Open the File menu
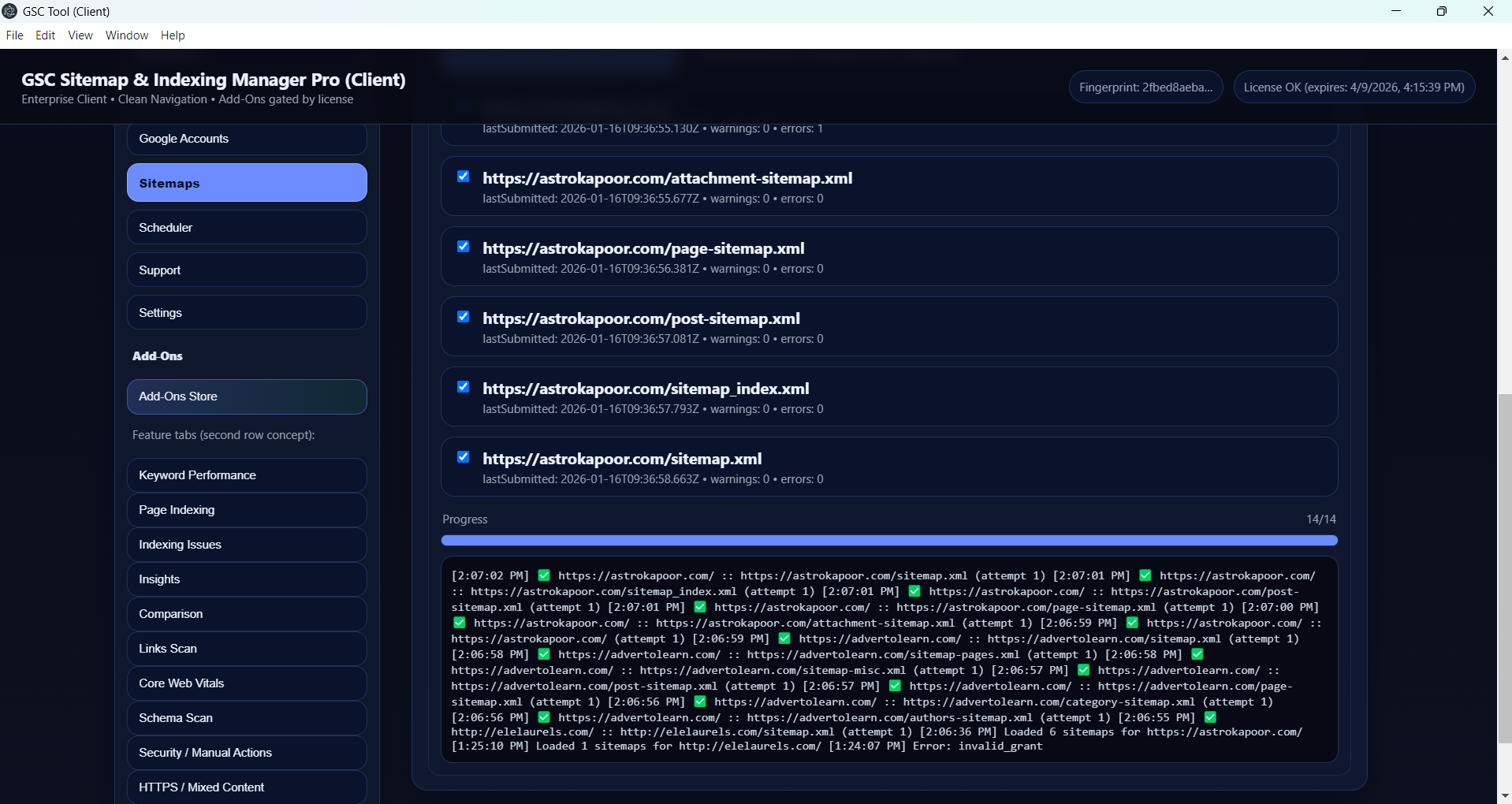This screenshot has width=1512, height=804. tap(14, 35)
